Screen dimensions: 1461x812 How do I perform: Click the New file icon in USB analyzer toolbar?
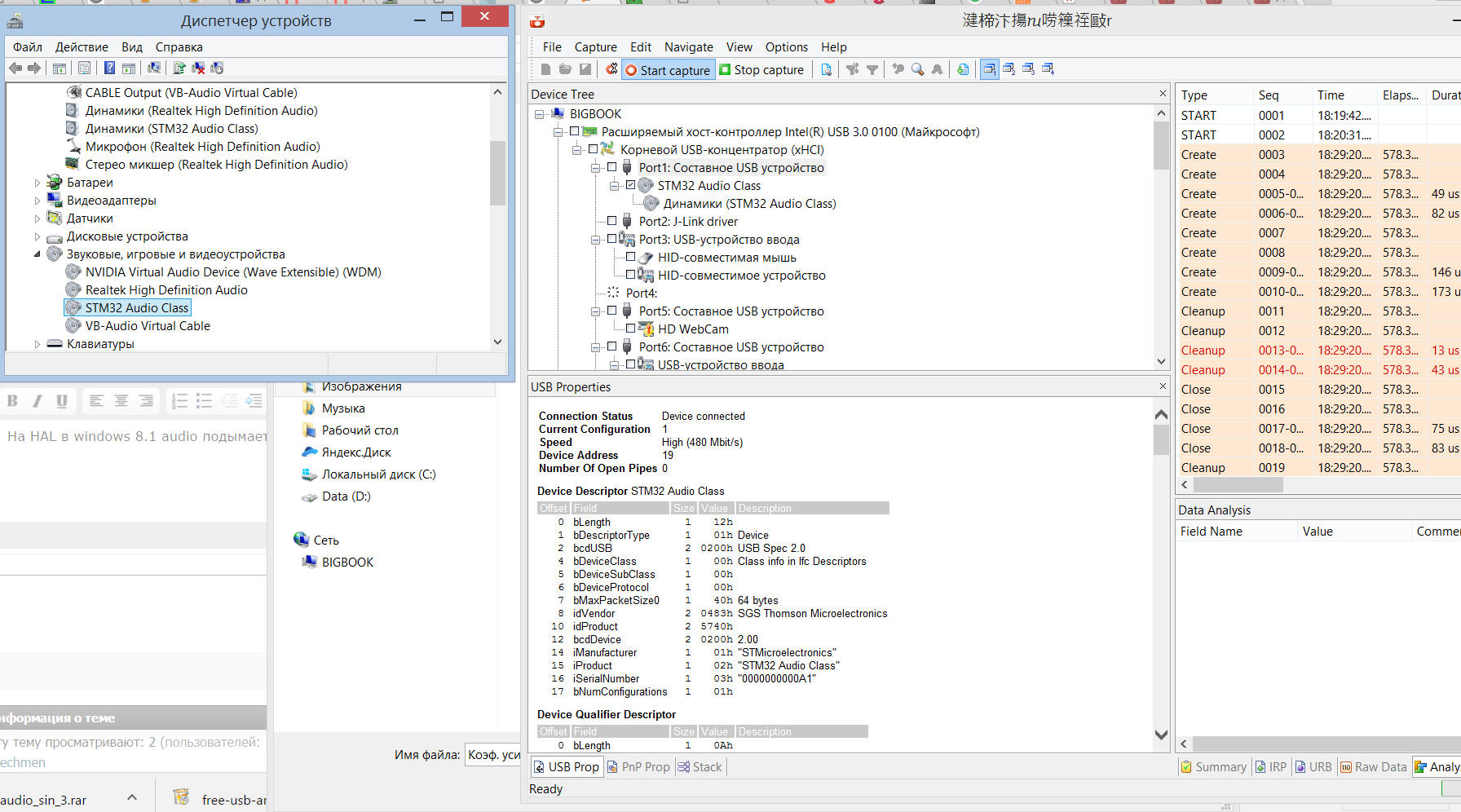pos(545,69)
